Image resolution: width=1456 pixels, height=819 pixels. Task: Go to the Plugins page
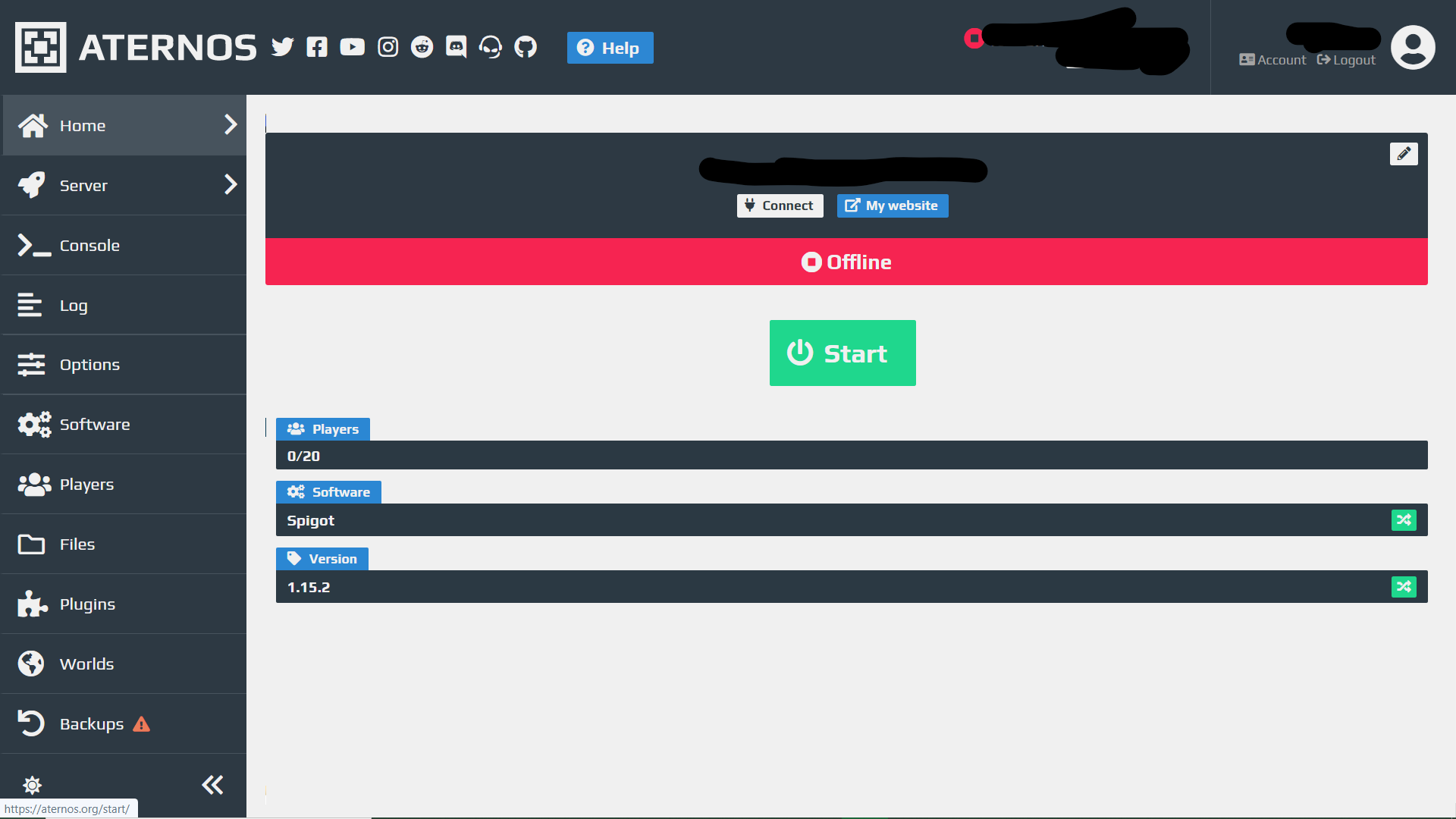coord(87,604)
